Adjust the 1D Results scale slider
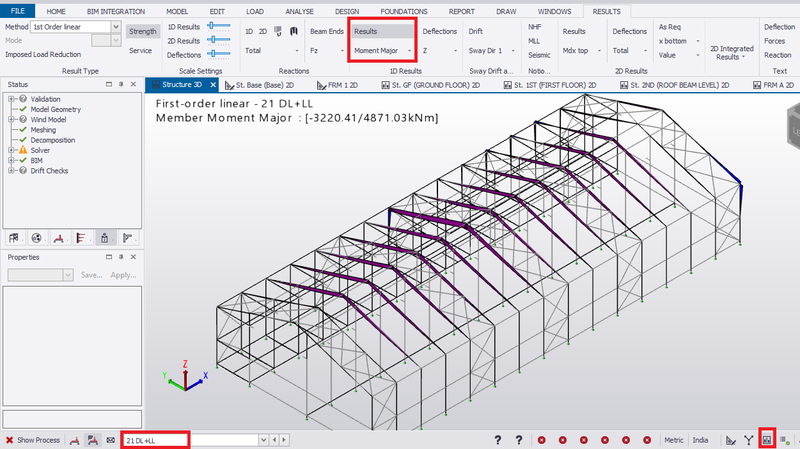This screenshot has height=449, width=800. 219,26
